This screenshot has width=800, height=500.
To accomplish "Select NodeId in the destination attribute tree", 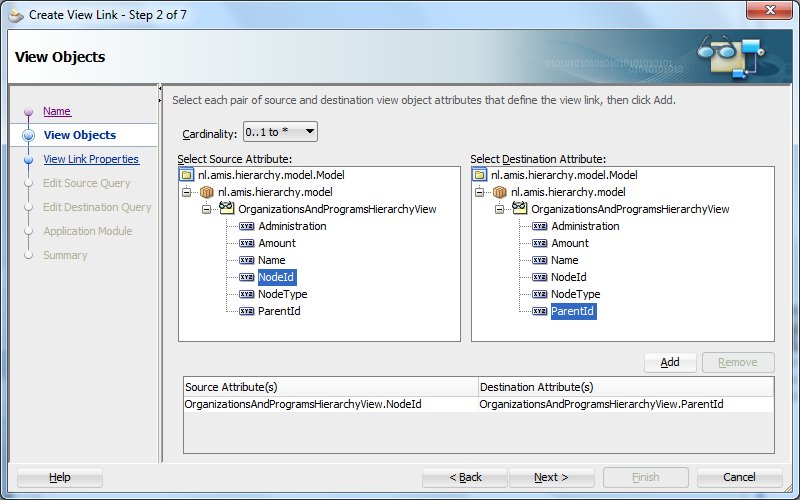I will coord(568,277).
